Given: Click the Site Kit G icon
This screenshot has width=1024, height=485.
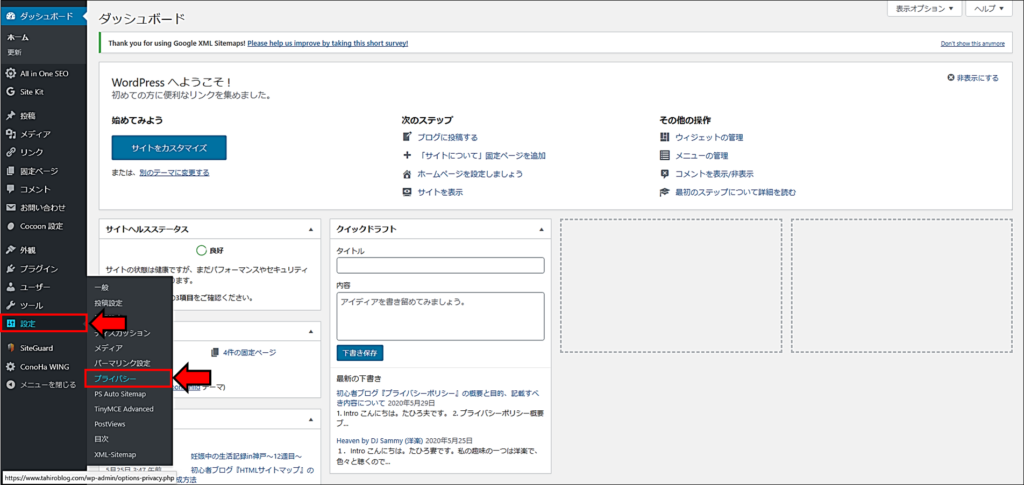Looking at the screenshot, I should [x=10, y=92].
